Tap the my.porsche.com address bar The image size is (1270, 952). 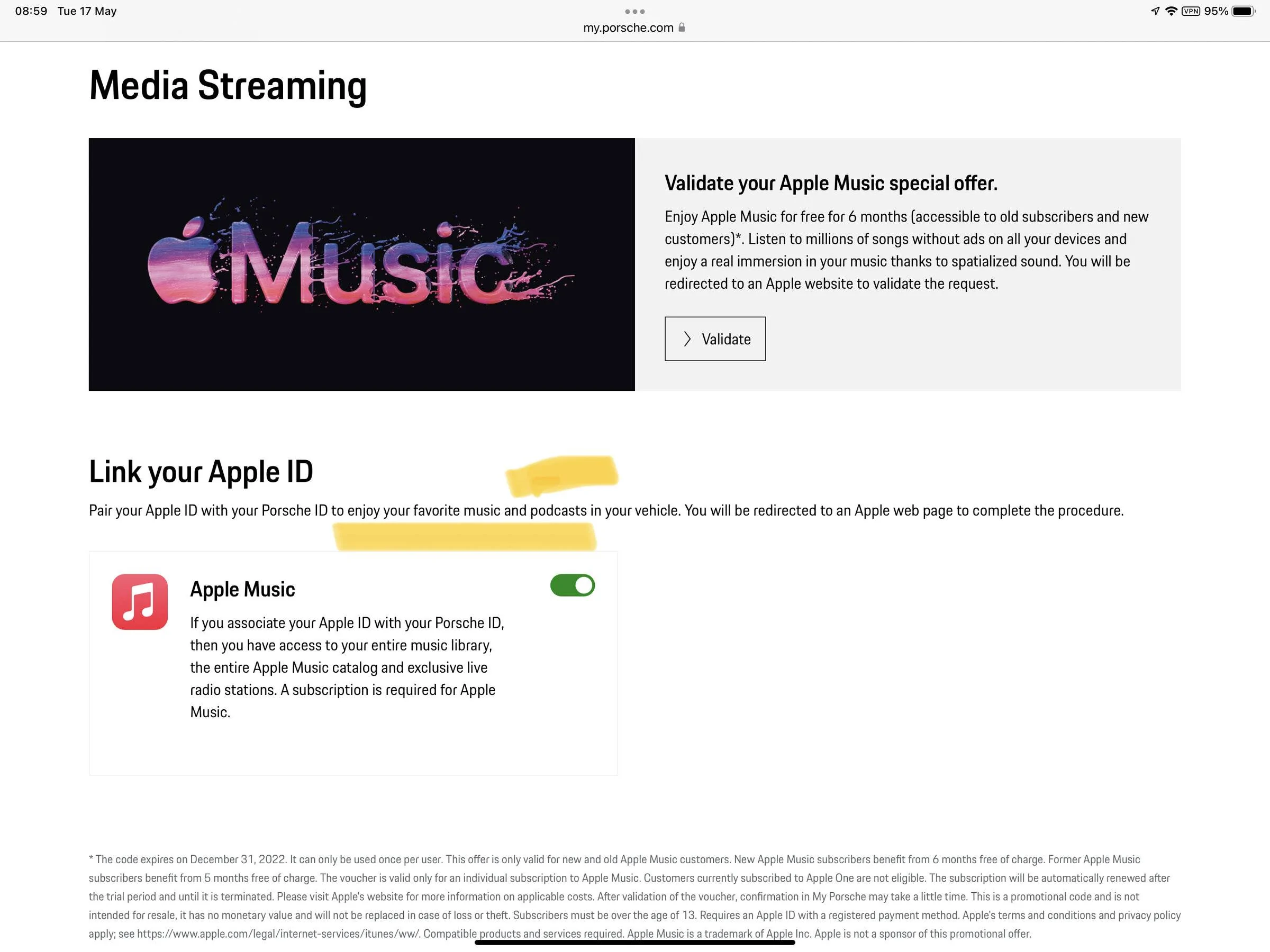pos(634,28)
